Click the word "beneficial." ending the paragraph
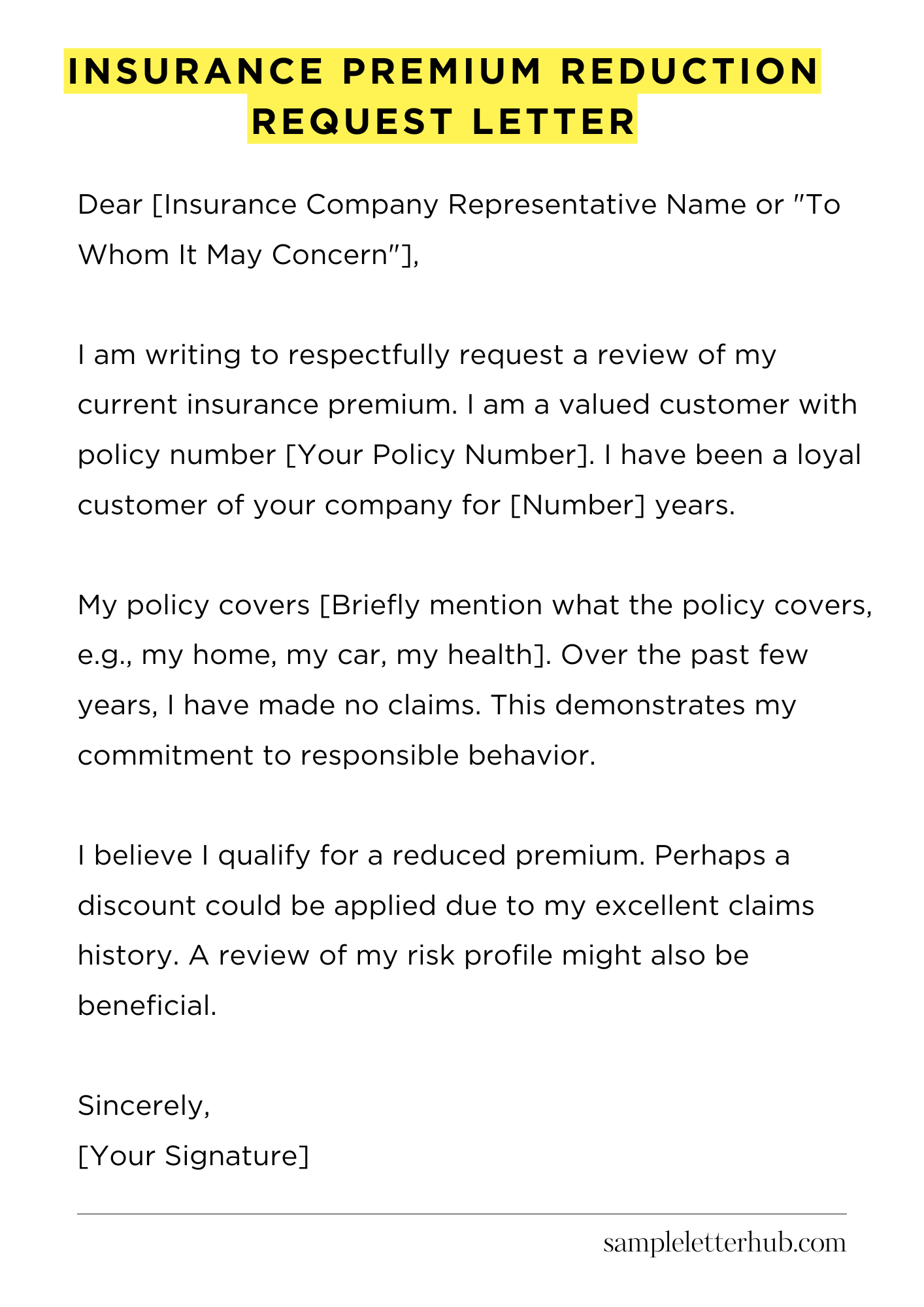The width and height of the screenshot is (924, 1307). coord(147,1006)
